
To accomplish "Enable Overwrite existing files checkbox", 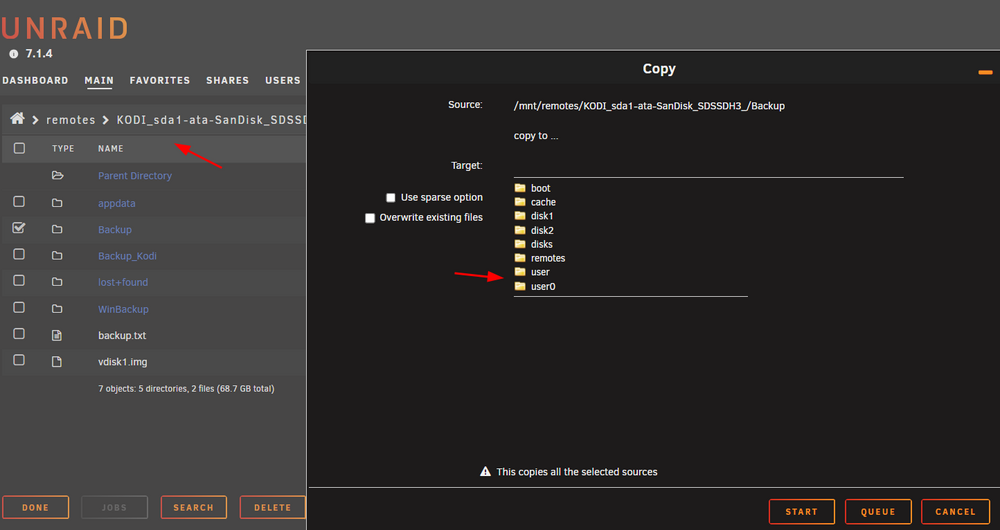I will coord(370,218).
